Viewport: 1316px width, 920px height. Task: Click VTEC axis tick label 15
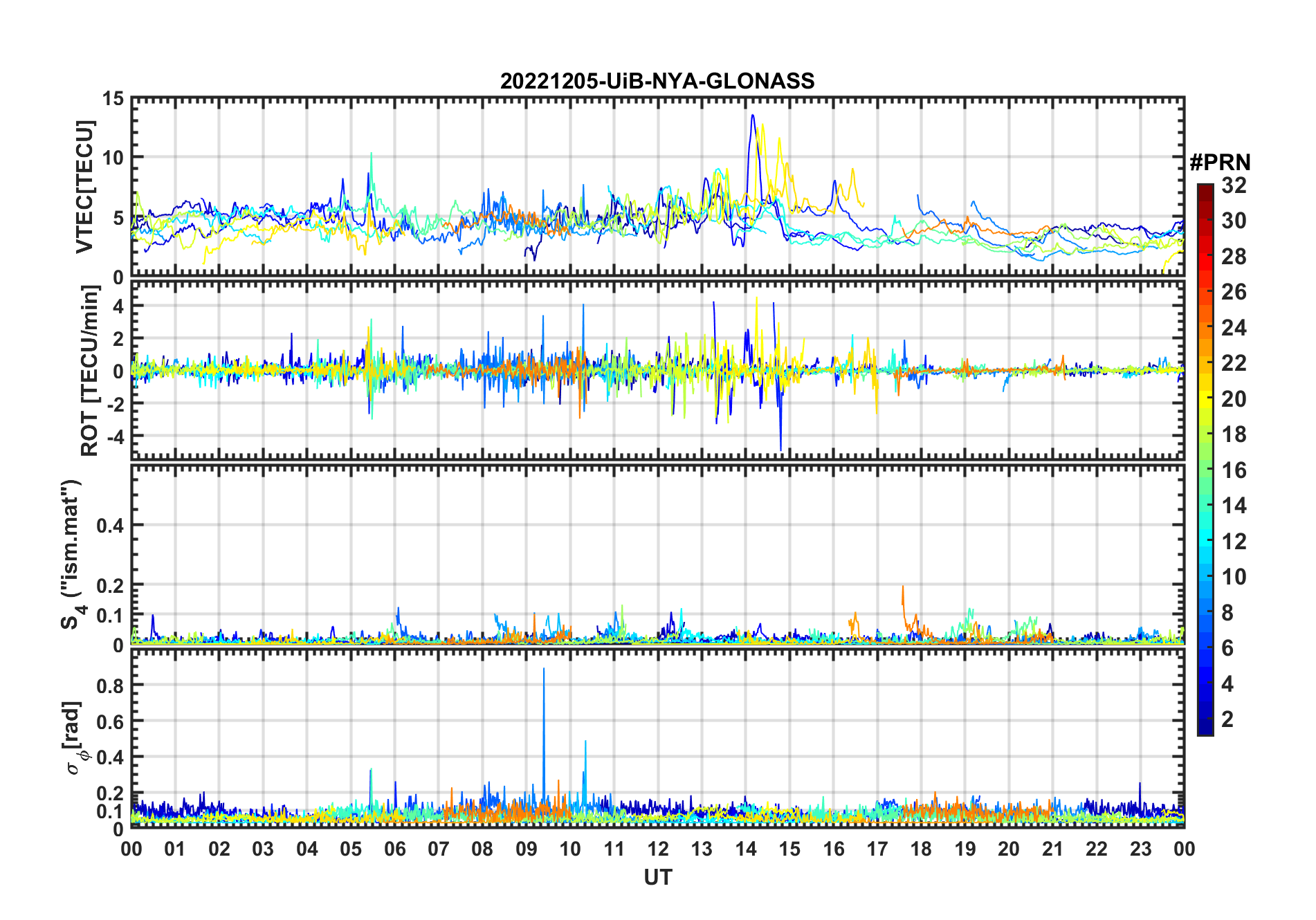click(113, 99)
